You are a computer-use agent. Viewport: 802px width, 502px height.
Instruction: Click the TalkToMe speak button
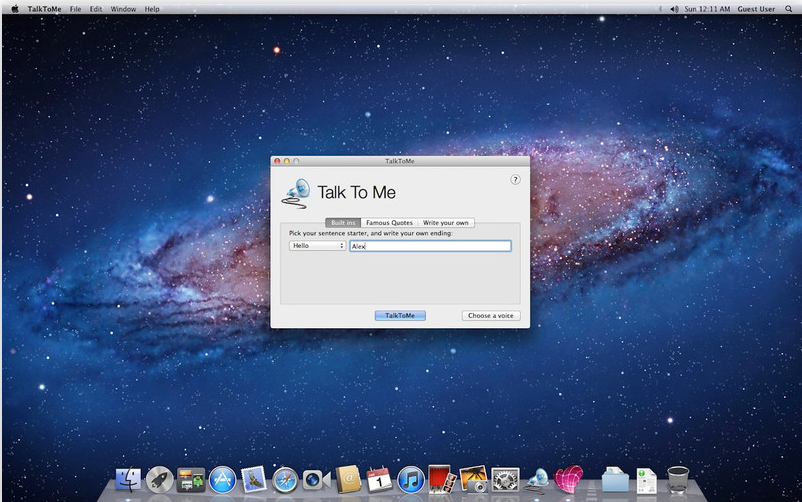coord(400,315)
